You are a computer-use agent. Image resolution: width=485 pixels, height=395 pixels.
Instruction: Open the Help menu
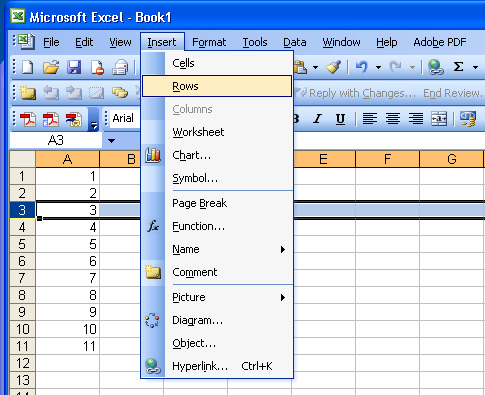click(387, 42)
